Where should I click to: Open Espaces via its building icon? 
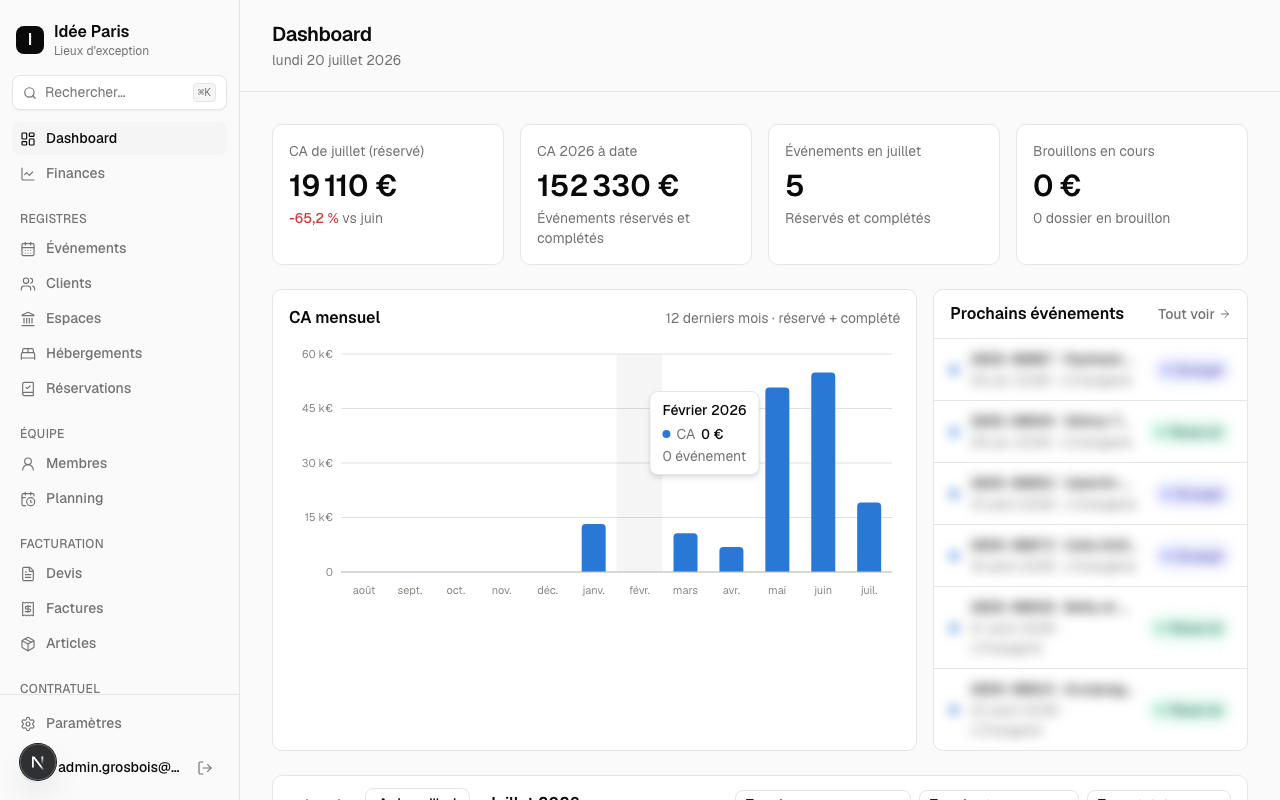pos(28,319)
